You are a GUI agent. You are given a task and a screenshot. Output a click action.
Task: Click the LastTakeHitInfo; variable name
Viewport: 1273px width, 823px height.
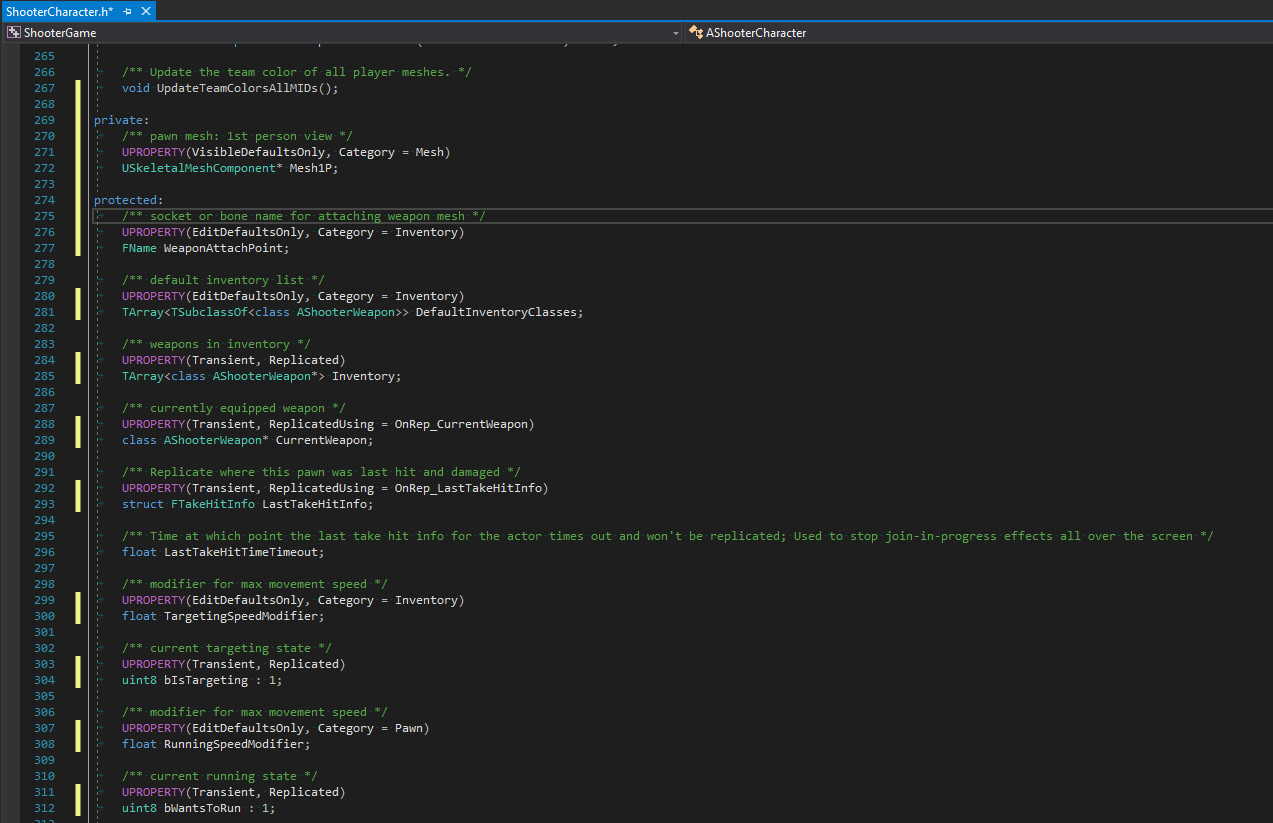(317, 504)
